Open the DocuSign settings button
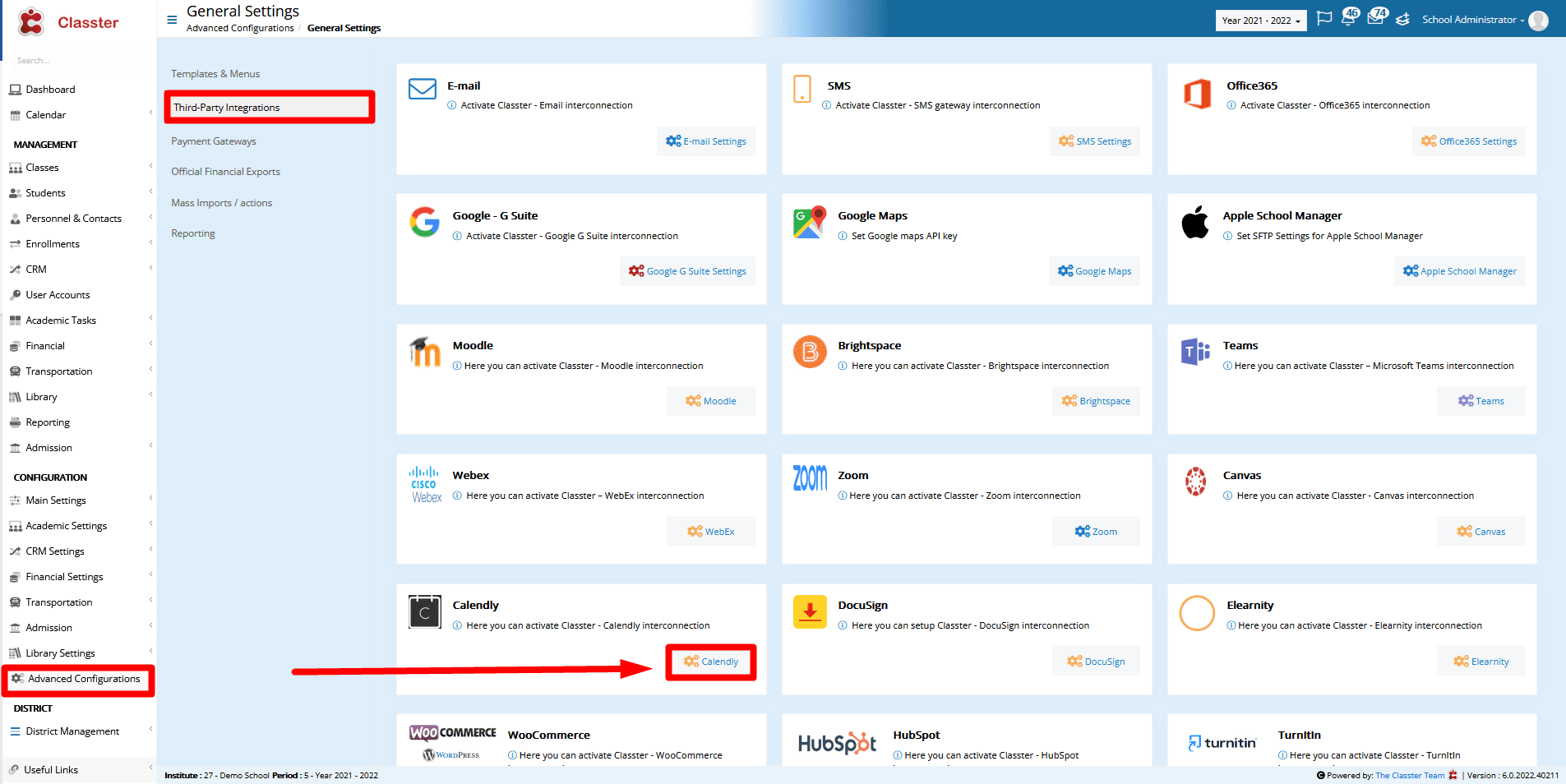The width and height of the screenshot is (1566, 784). [x=1096, y=662]
